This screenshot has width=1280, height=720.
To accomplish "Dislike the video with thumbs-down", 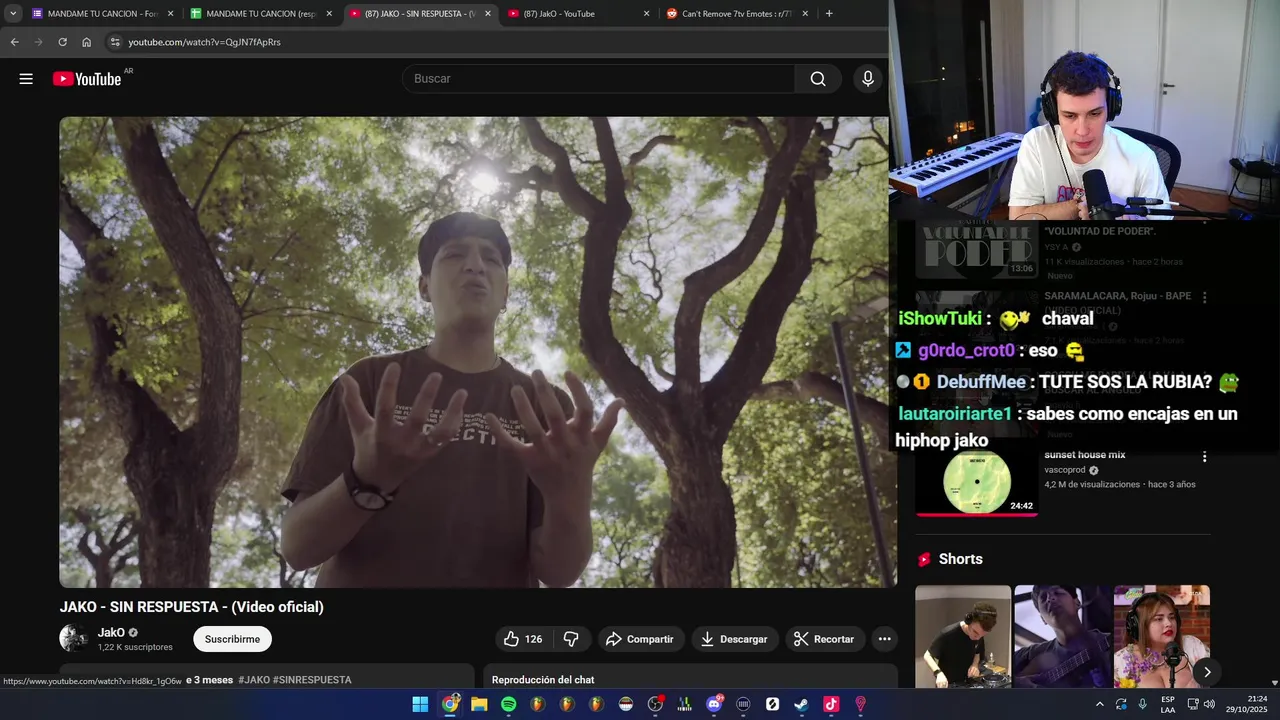I will point(571,639).
